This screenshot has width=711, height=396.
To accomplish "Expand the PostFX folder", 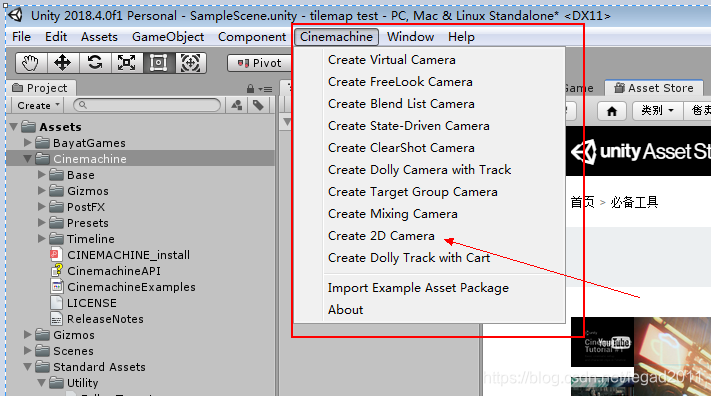I will click(x=41, y=207).
